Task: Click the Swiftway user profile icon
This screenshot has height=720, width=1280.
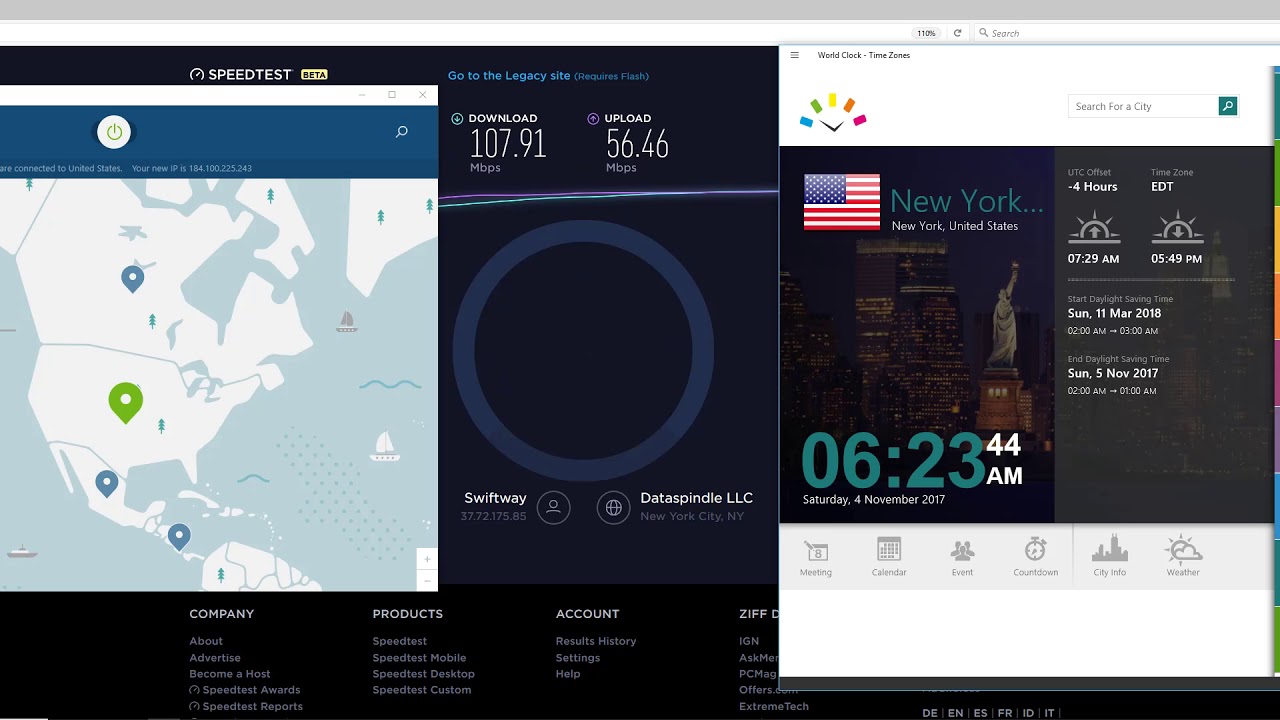Action: coord(553,507)
